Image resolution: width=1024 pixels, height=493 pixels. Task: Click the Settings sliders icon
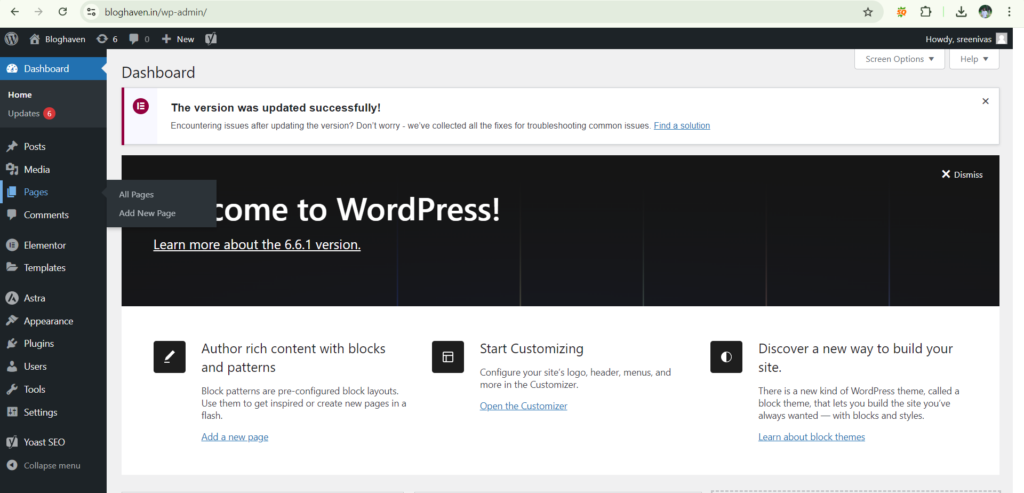point(12,412)
